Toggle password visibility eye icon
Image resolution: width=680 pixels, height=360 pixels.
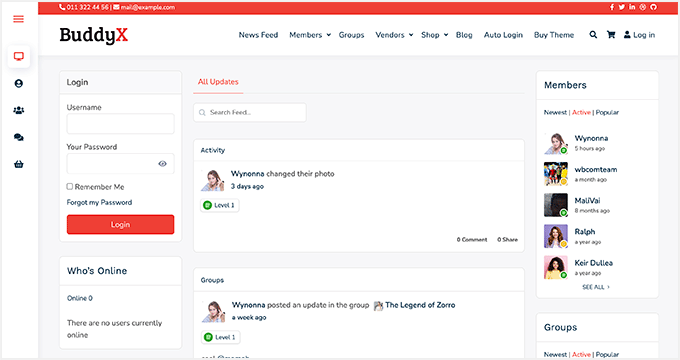click(x=163, y=164)
